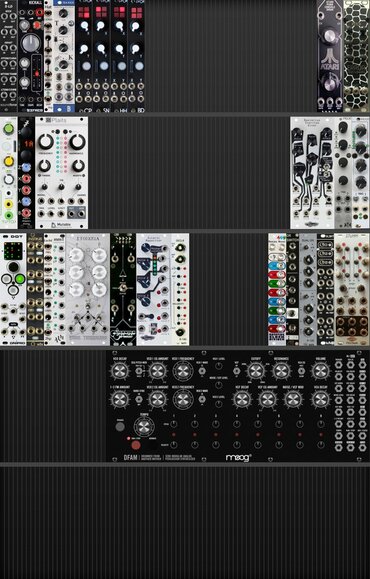370x579 pixels.
Task: Click the DFAM red Run/Stop button
Action: coord(136,445)
